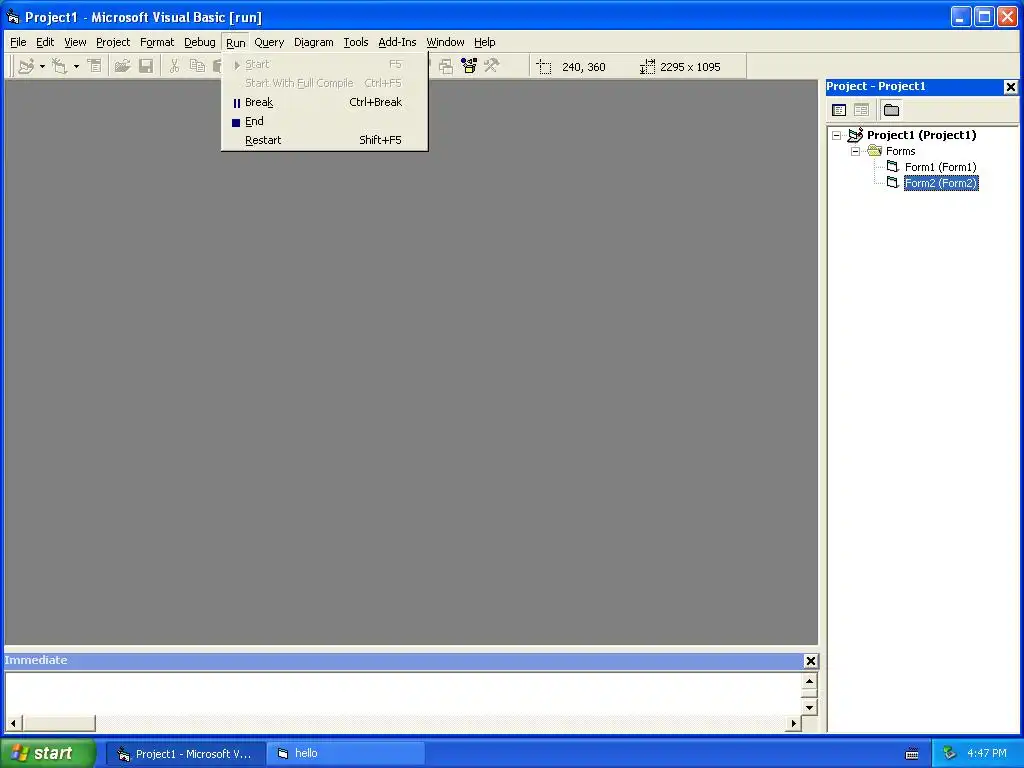Viewport: 1024px width, 768px height.
Task: Click the 4:47 PM taskbar clock
Action: point(987,754)
